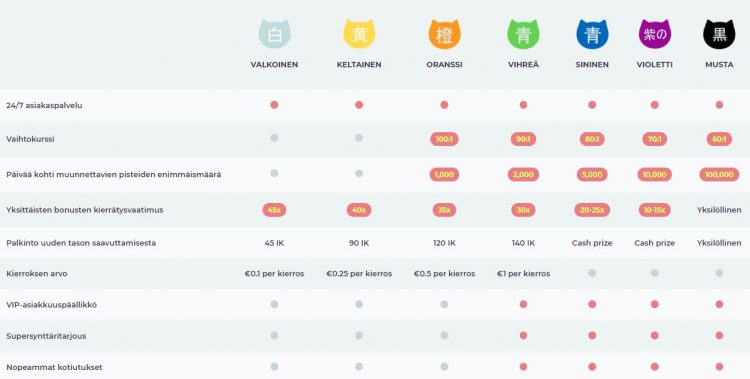
Task: Click the 45x wagering requirement badge
Action: point(274,210)
